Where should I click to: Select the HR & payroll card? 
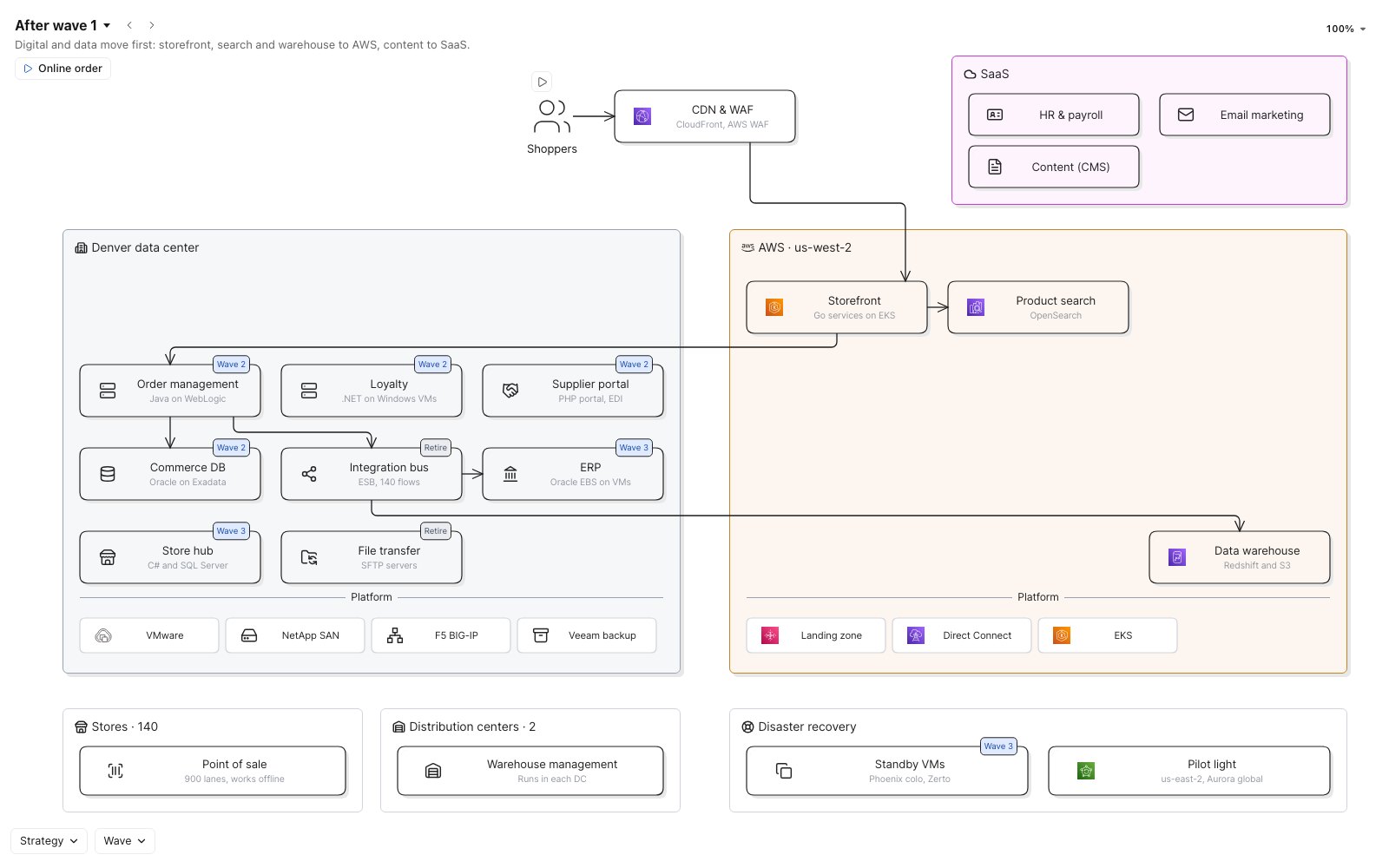coord(1054,115)
